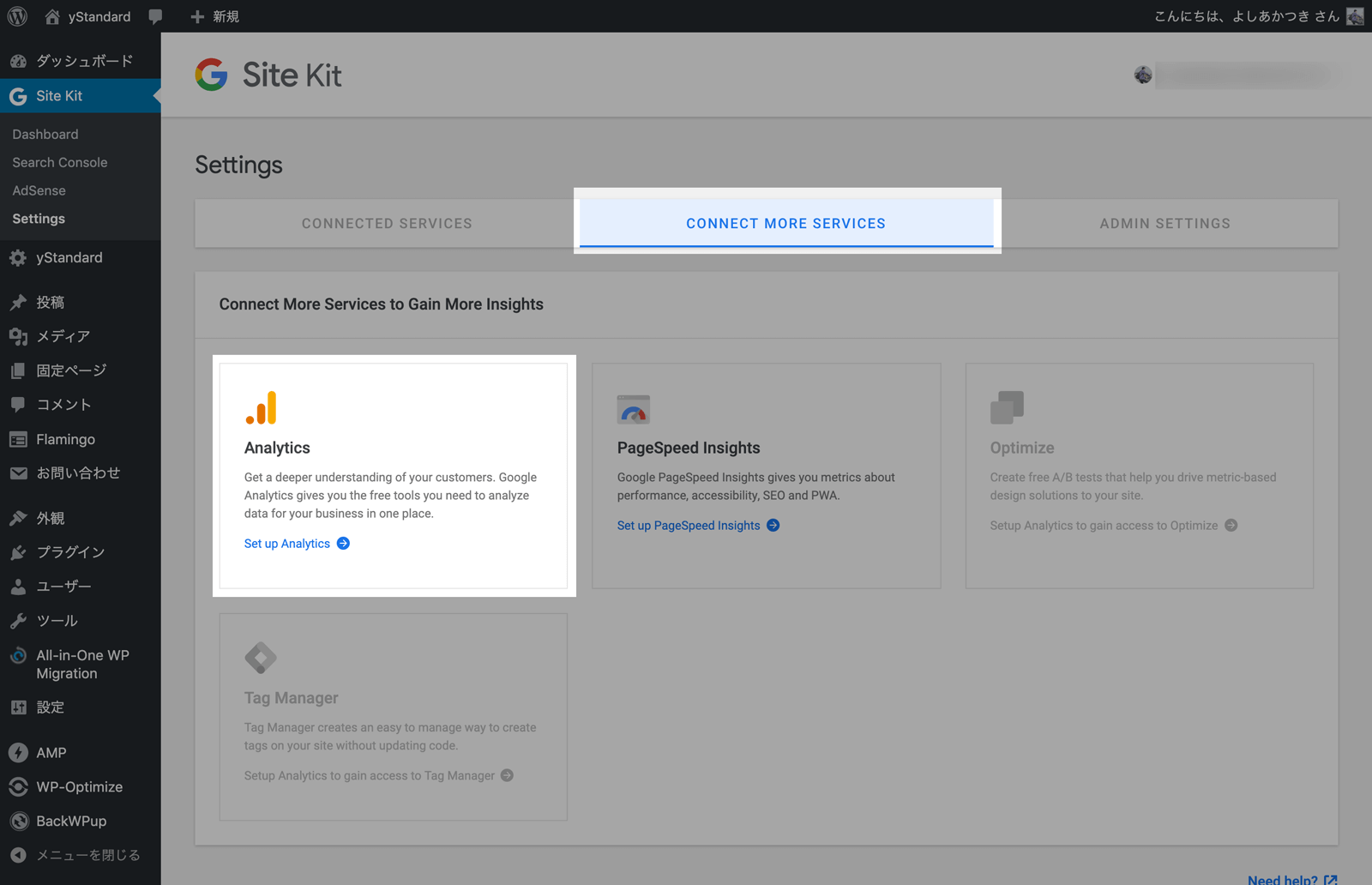Switch to the Admin Settings tab
Image resolution: width=1372 pixels, height=885 pixels.
pyautogui.click(x=1165, y=224)
